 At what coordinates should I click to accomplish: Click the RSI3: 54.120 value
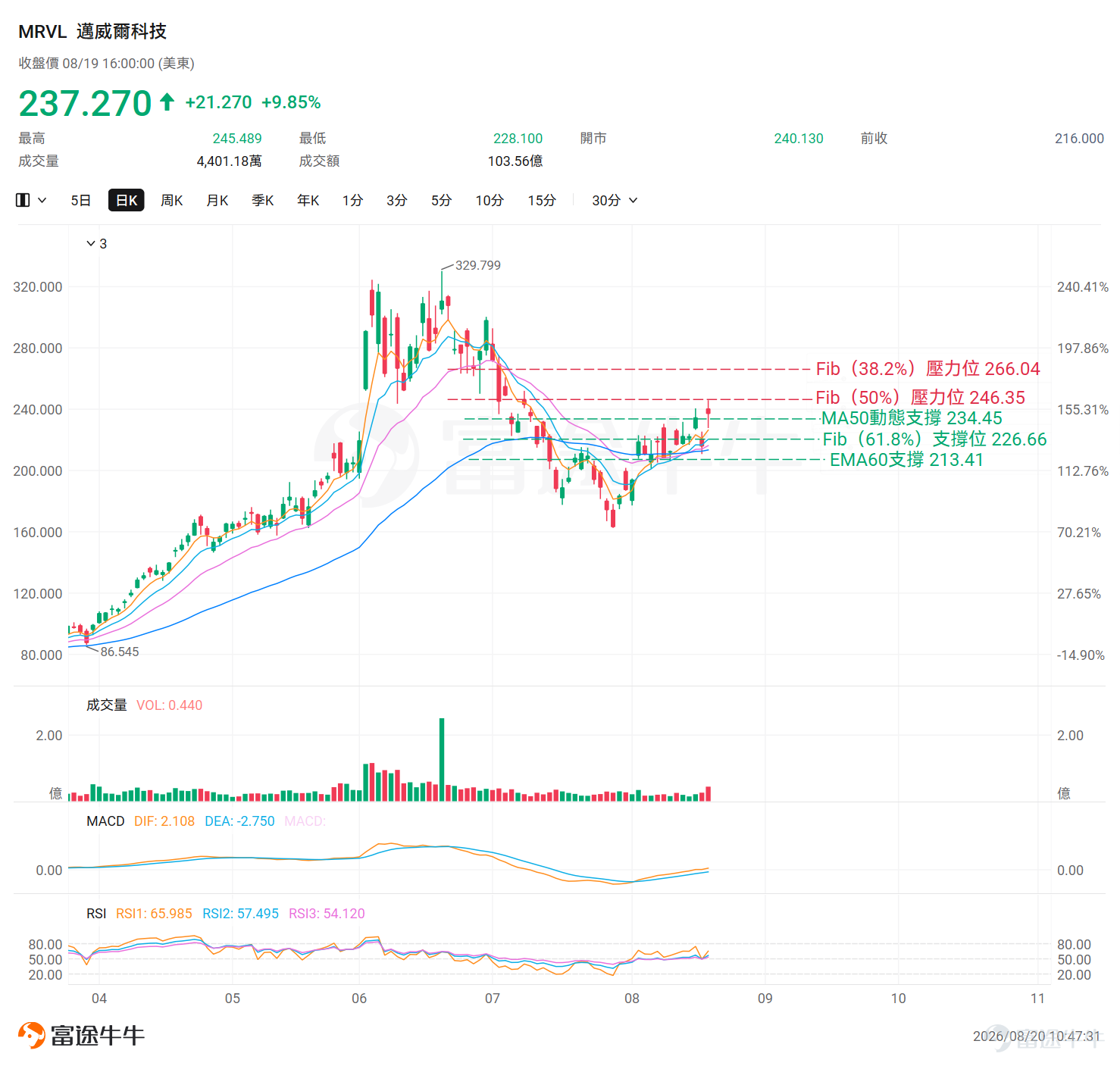(x=327, y=914)
